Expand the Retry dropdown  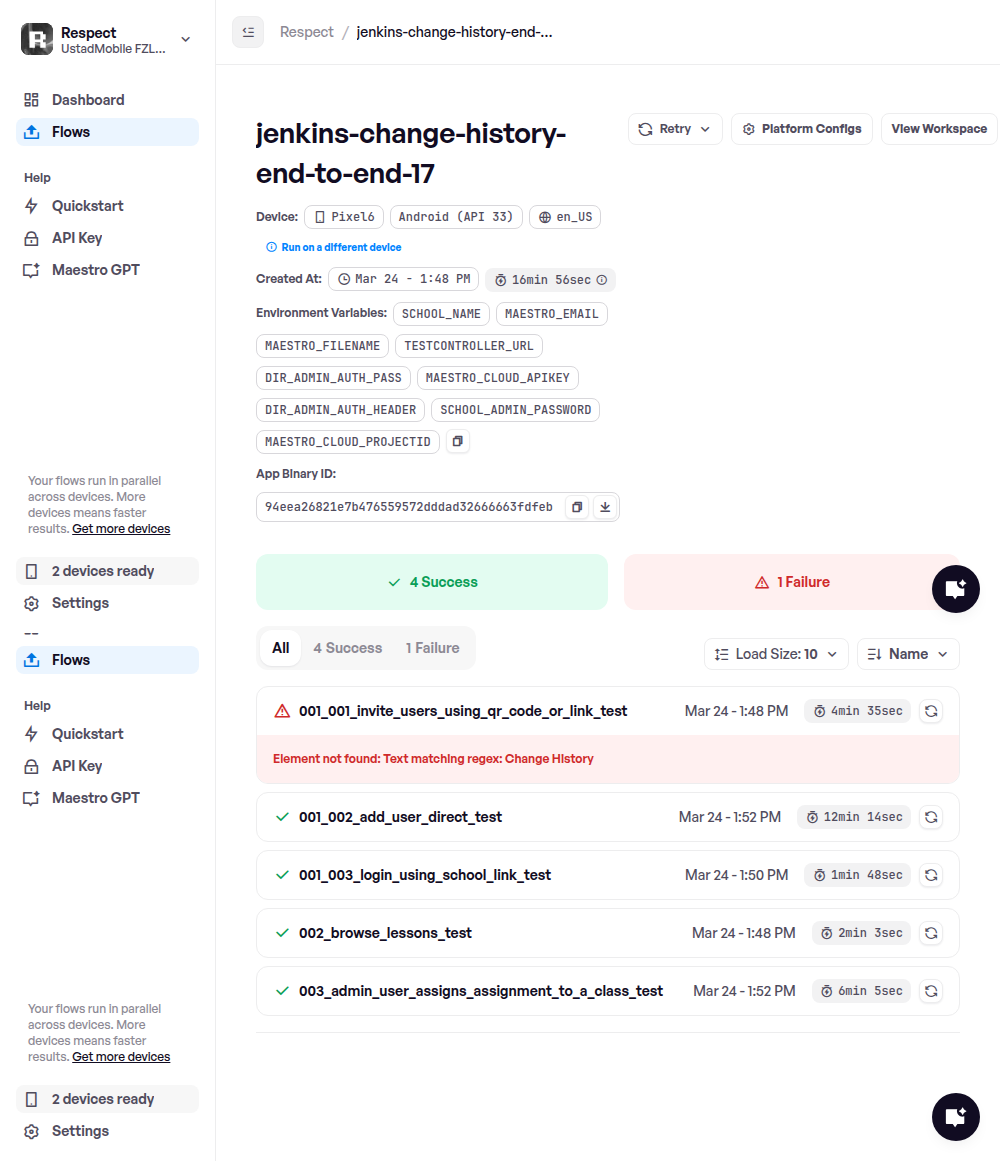(675, 129)
